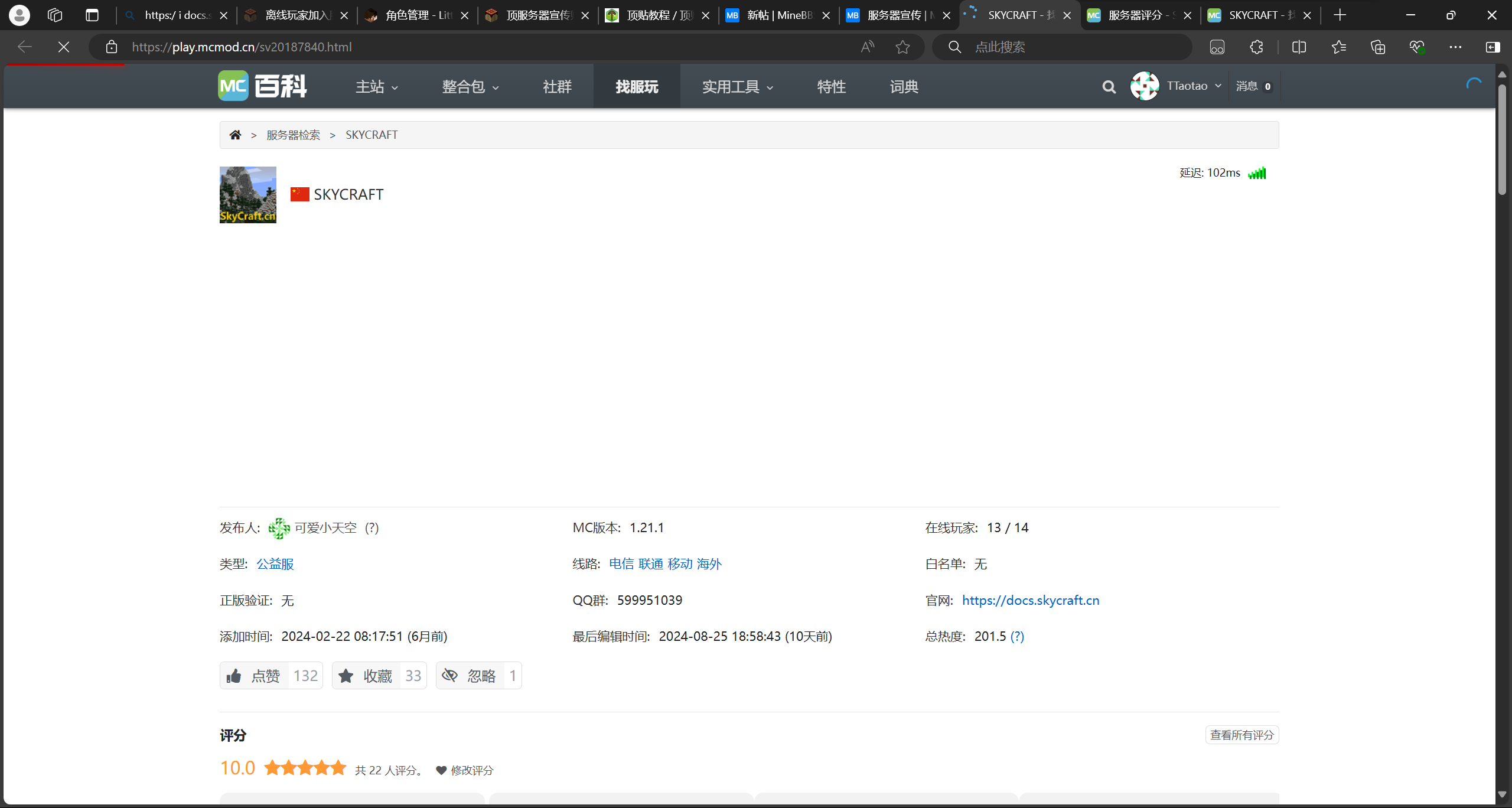This screenshot has height=808, width=1512.
Task: Open the 消息 notifications button
Action: (1254, 86)
